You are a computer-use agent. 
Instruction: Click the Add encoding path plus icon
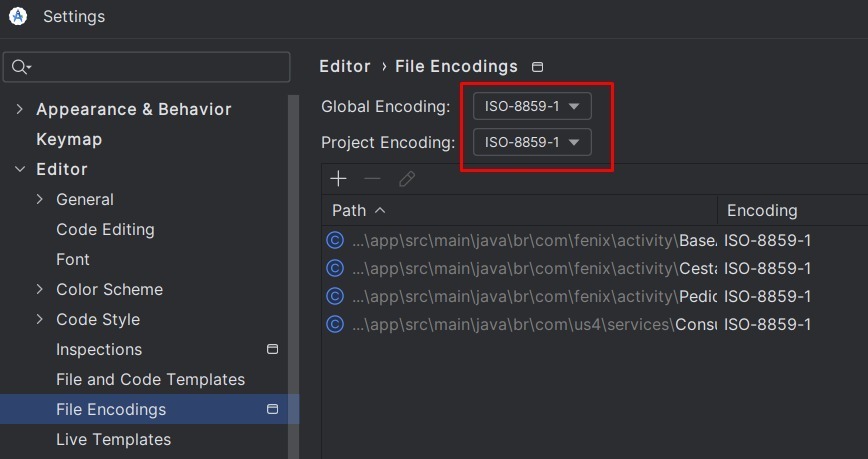click(338, 179)
